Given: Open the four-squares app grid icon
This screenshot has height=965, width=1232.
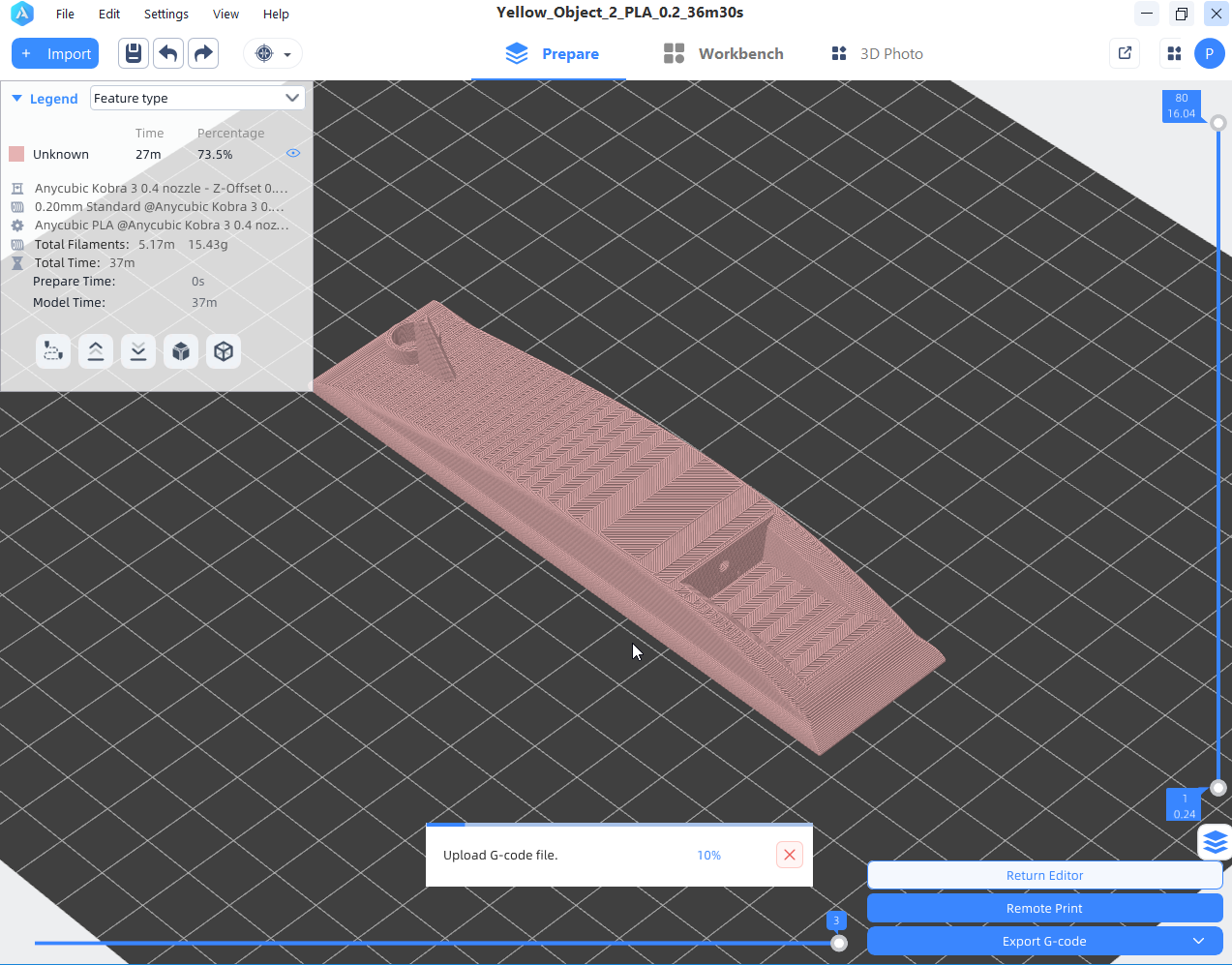Looking at the screenshot, I should [1174, 53].
